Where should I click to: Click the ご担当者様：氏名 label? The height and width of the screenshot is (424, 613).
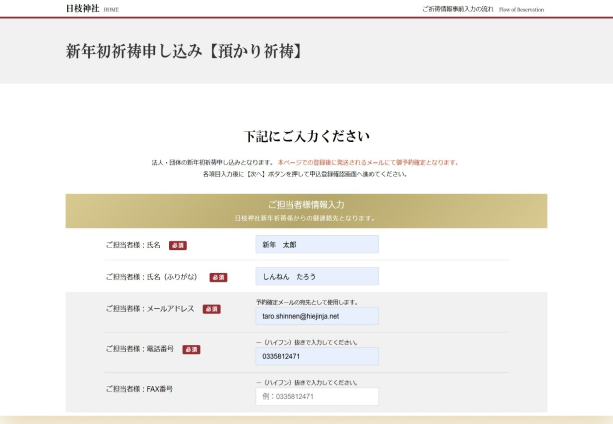coord(133,245)
